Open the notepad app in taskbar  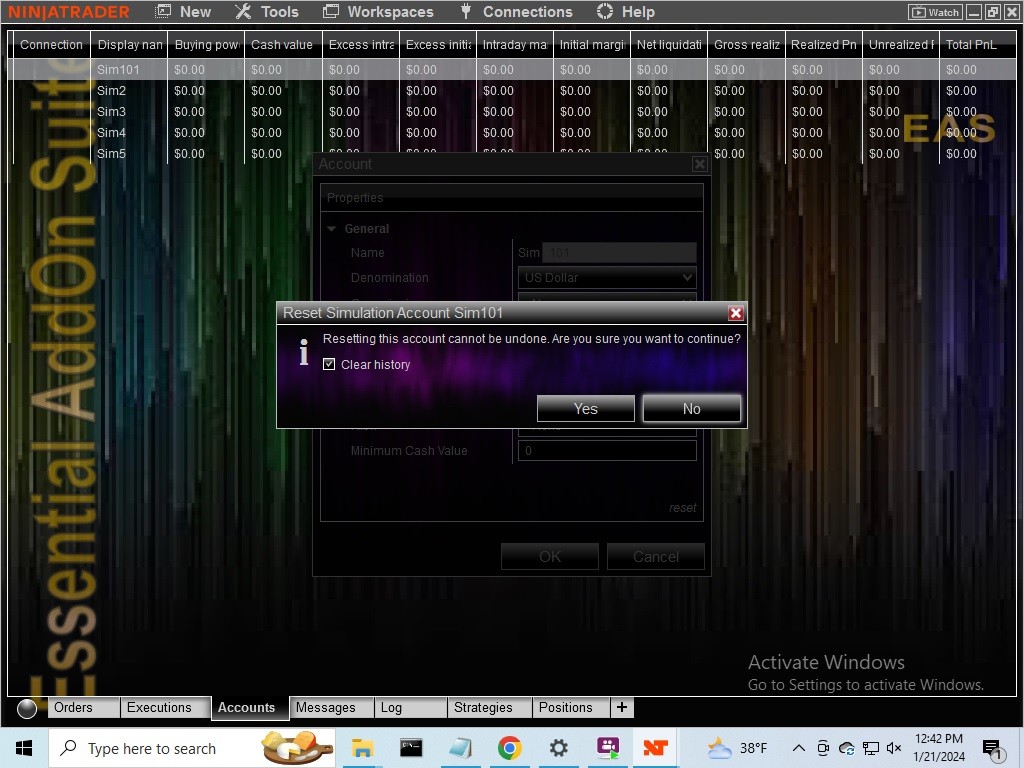tap(460, 748)
